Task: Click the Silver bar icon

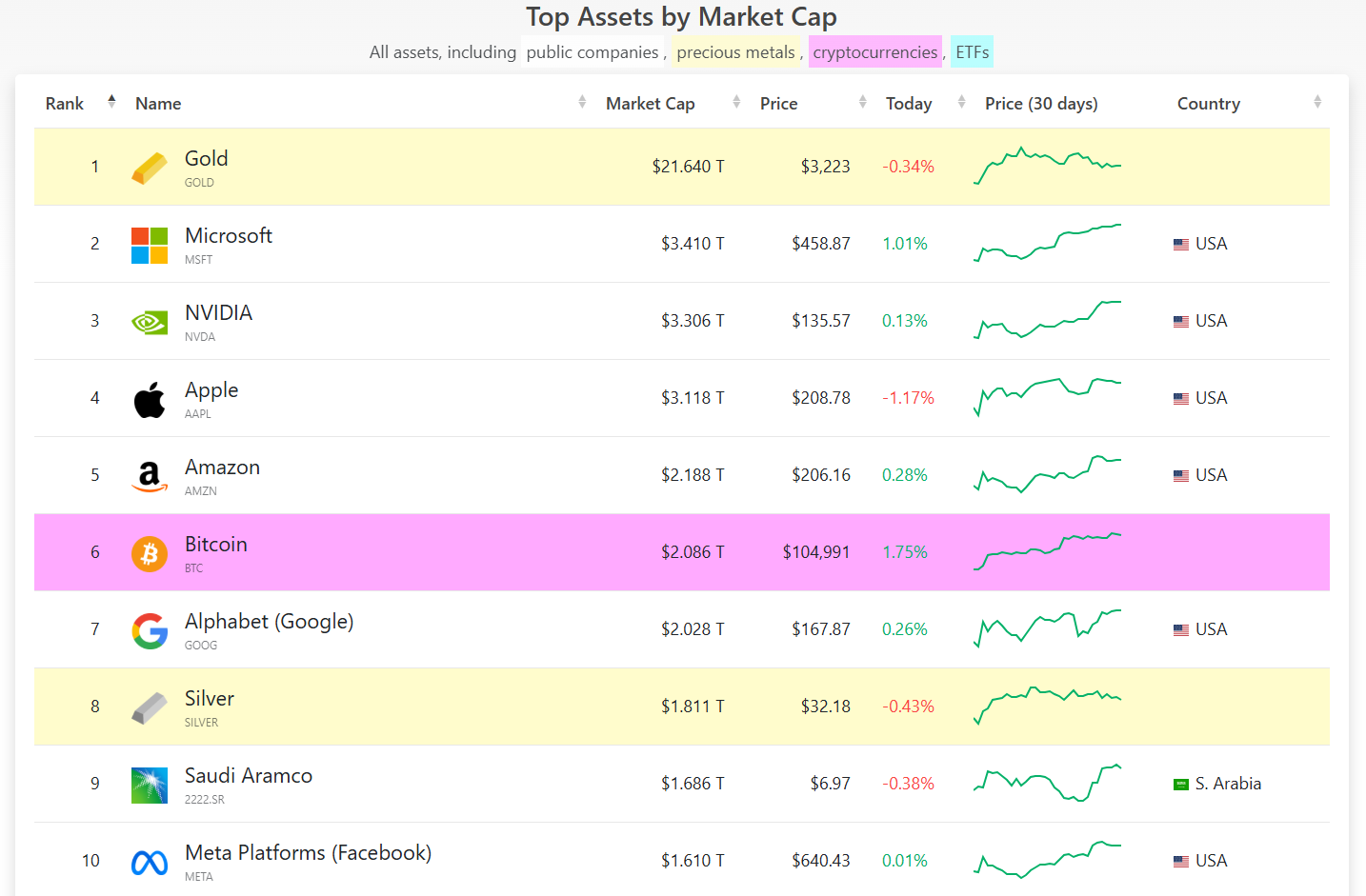Action: coord(150,707)
